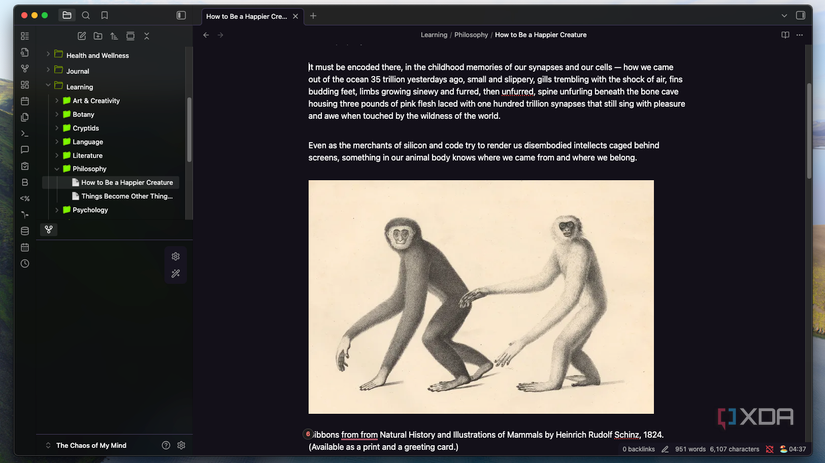Screen dimensions: 825x463
Task: Open the bookmarks pane icon
Action: (105, 15)
